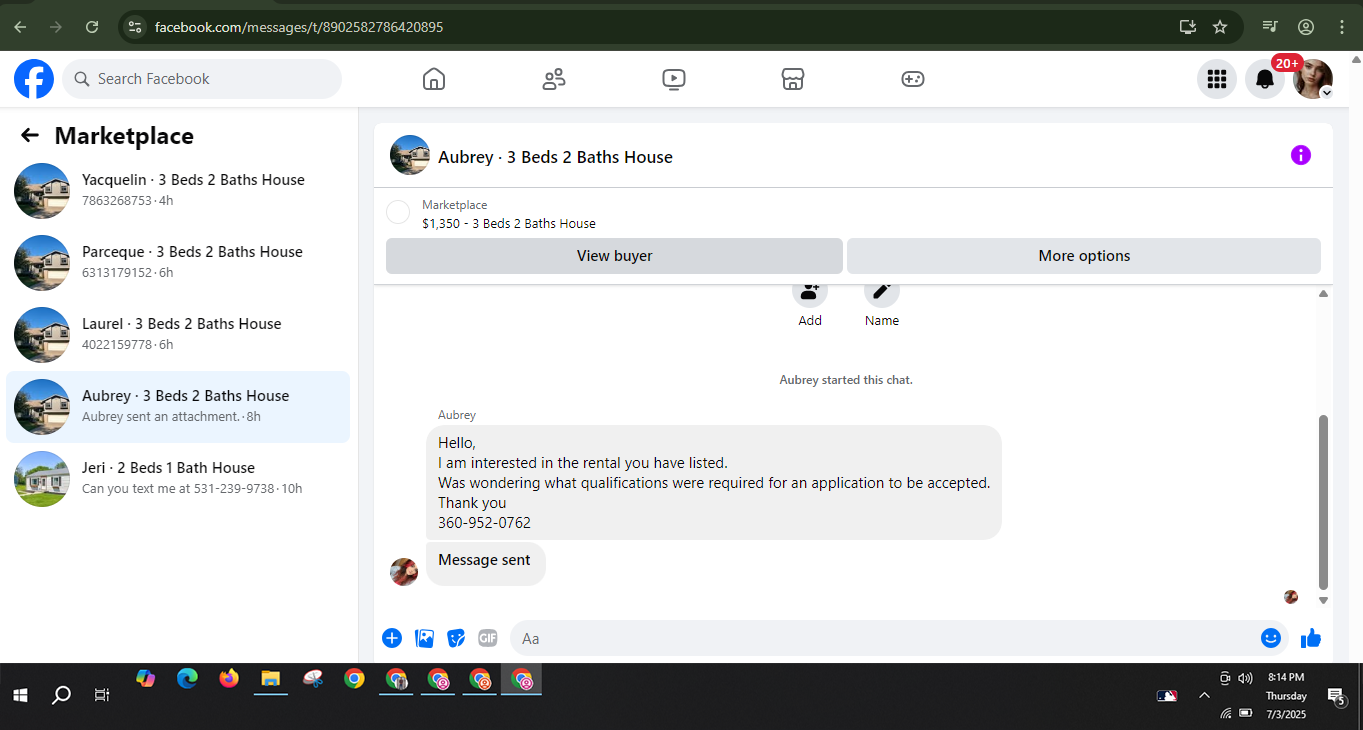The image size is (1363, 730).
Task: Open the Video (Watch) icon
Action: pos(674,79)
